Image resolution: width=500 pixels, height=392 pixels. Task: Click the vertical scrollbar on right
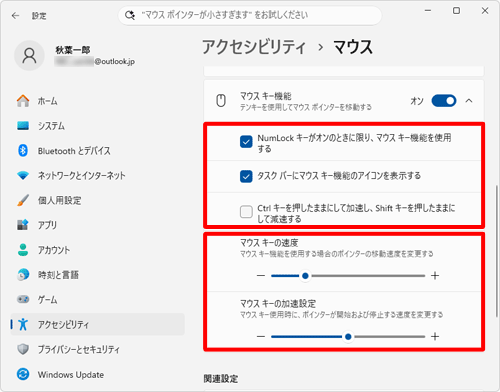click(x=497, y=251)
